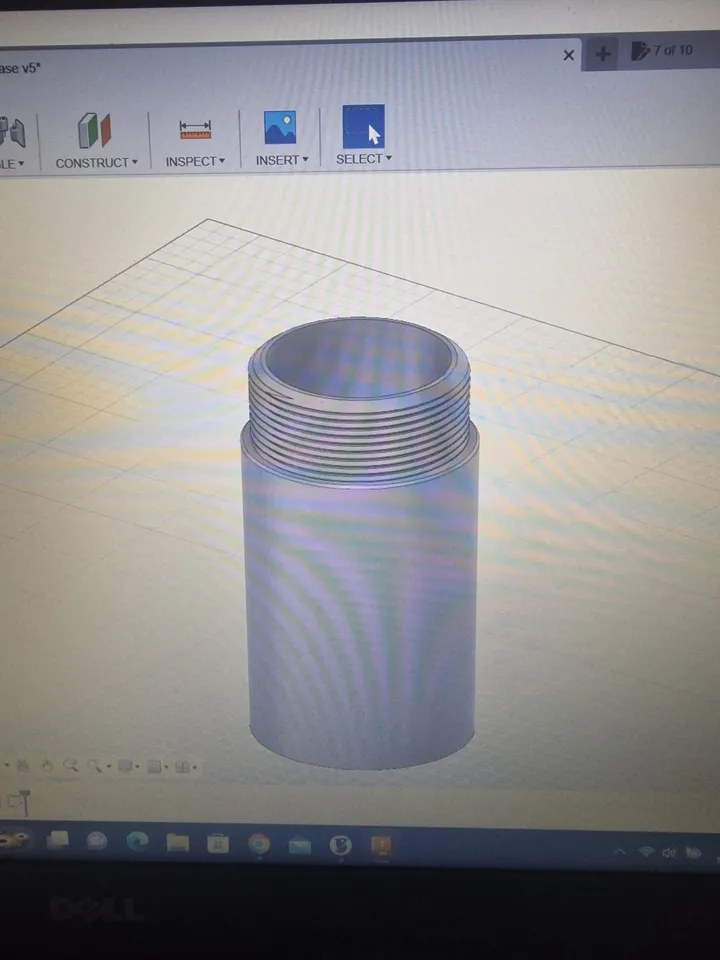720x960 pixels.
Task: Open Viewports layout icon
Action: 182,767
